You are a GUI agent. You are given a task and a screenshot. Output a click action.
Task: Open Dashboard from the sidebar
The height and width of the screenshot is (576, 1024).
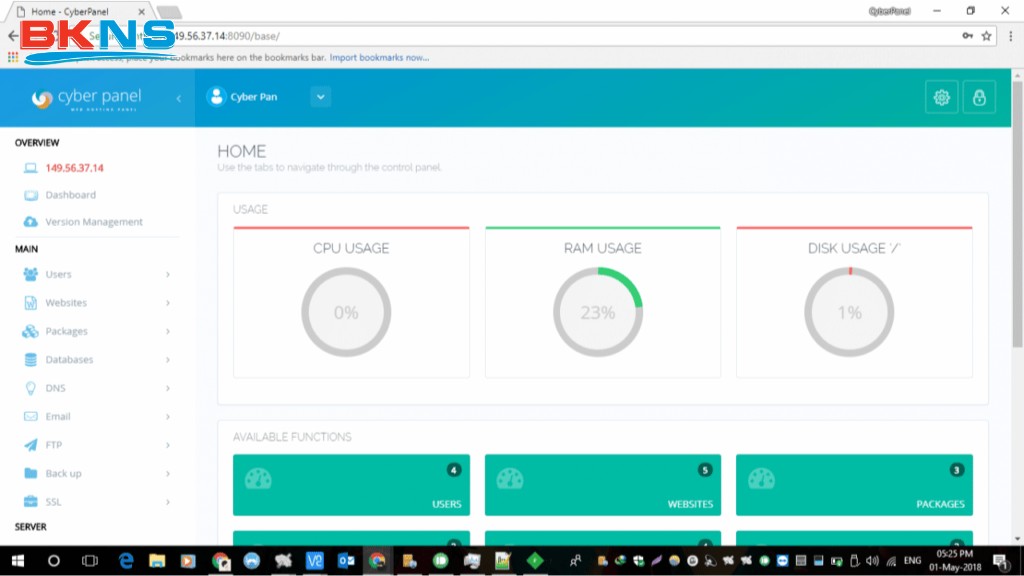[70, 195]
